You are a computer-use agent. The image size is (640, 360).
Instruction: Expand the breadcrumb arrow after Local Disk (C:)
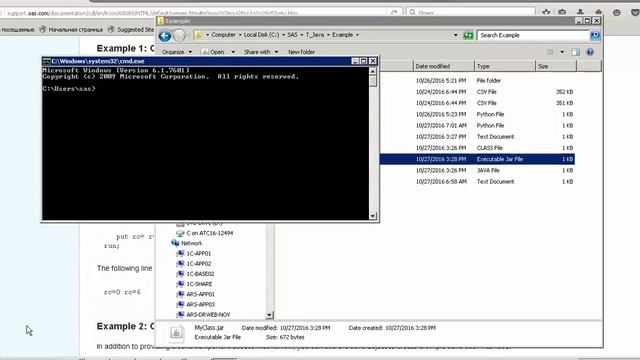[283, 35]
